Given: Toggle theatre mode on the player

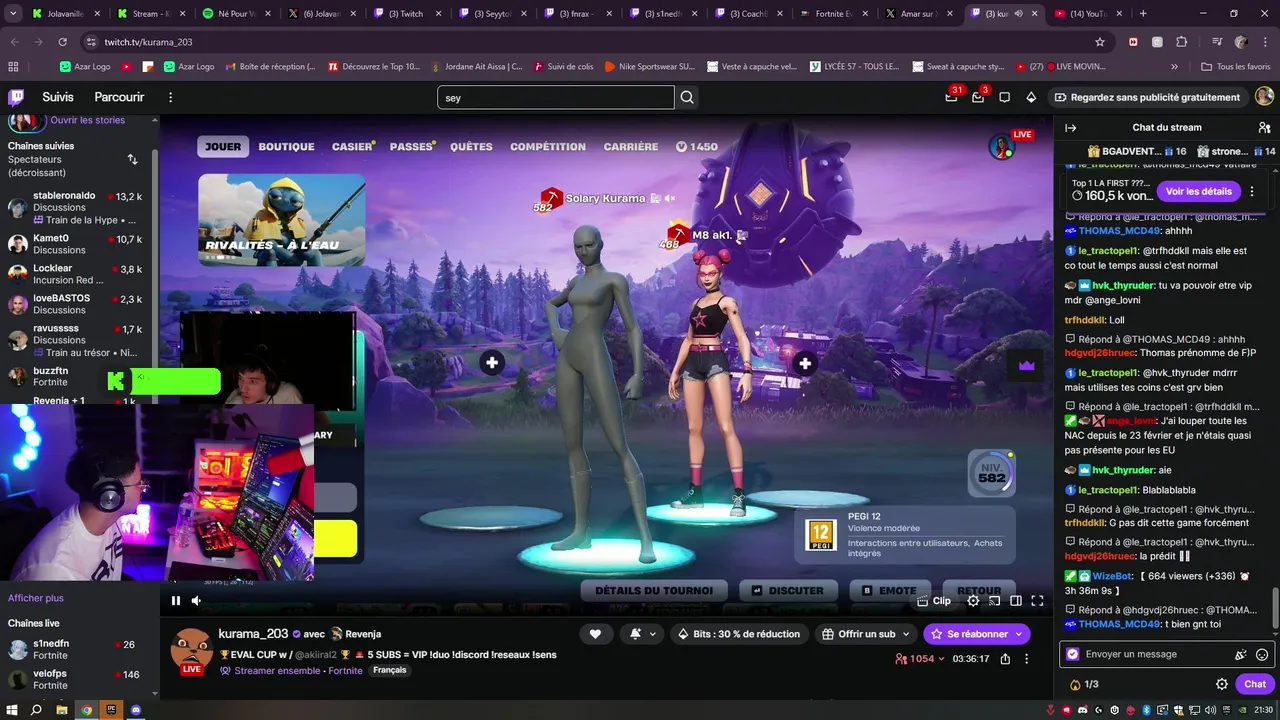Looking at the screenshot, I should (1015, 601).
